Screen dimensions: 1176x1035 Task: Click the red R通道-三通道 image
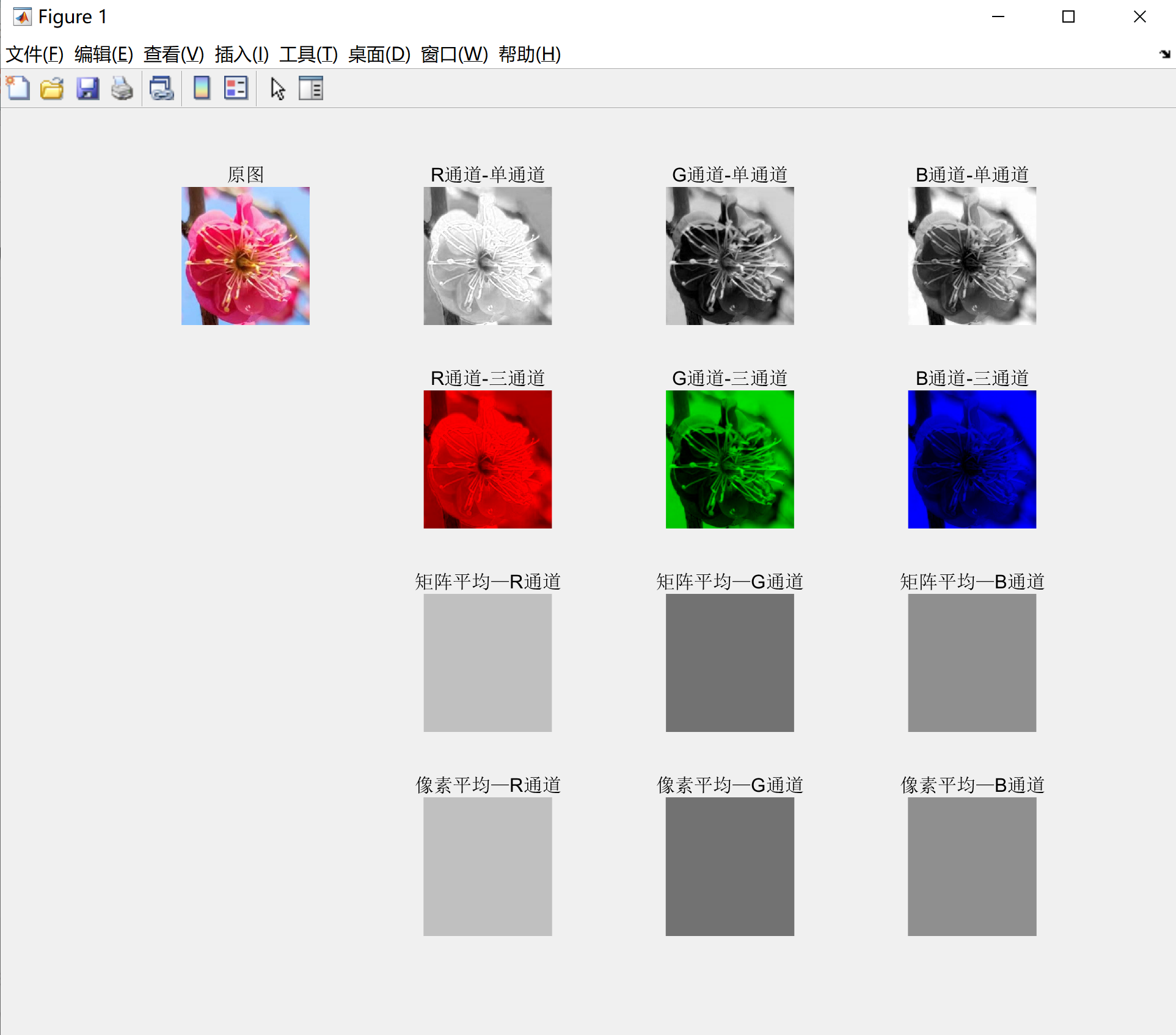[x=488, y=459]
